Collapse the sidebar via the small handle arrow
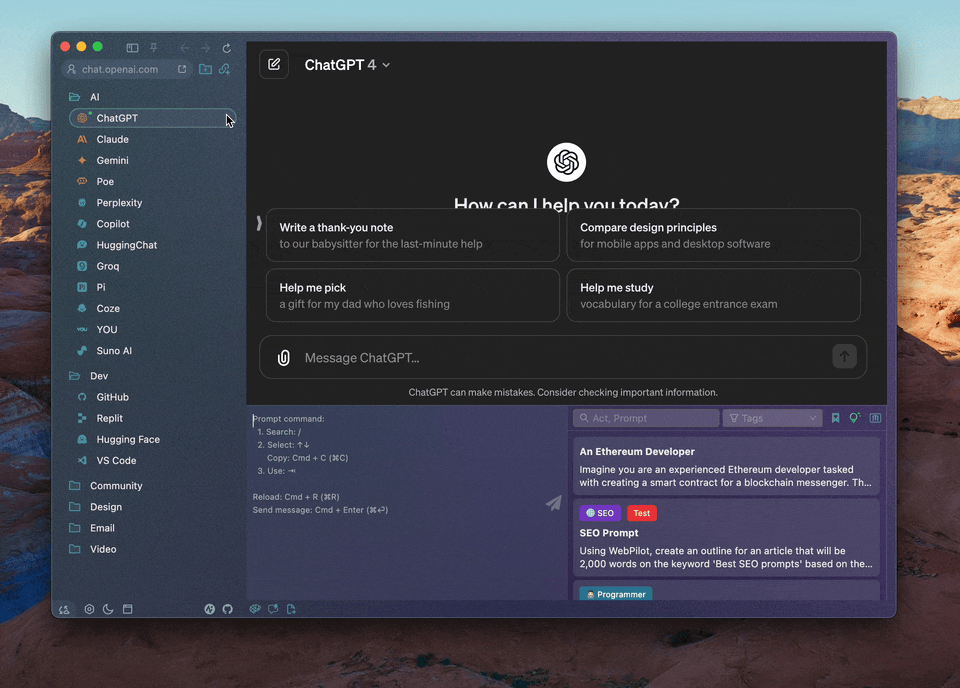960x688 pixels. click(x=259, y=223)
